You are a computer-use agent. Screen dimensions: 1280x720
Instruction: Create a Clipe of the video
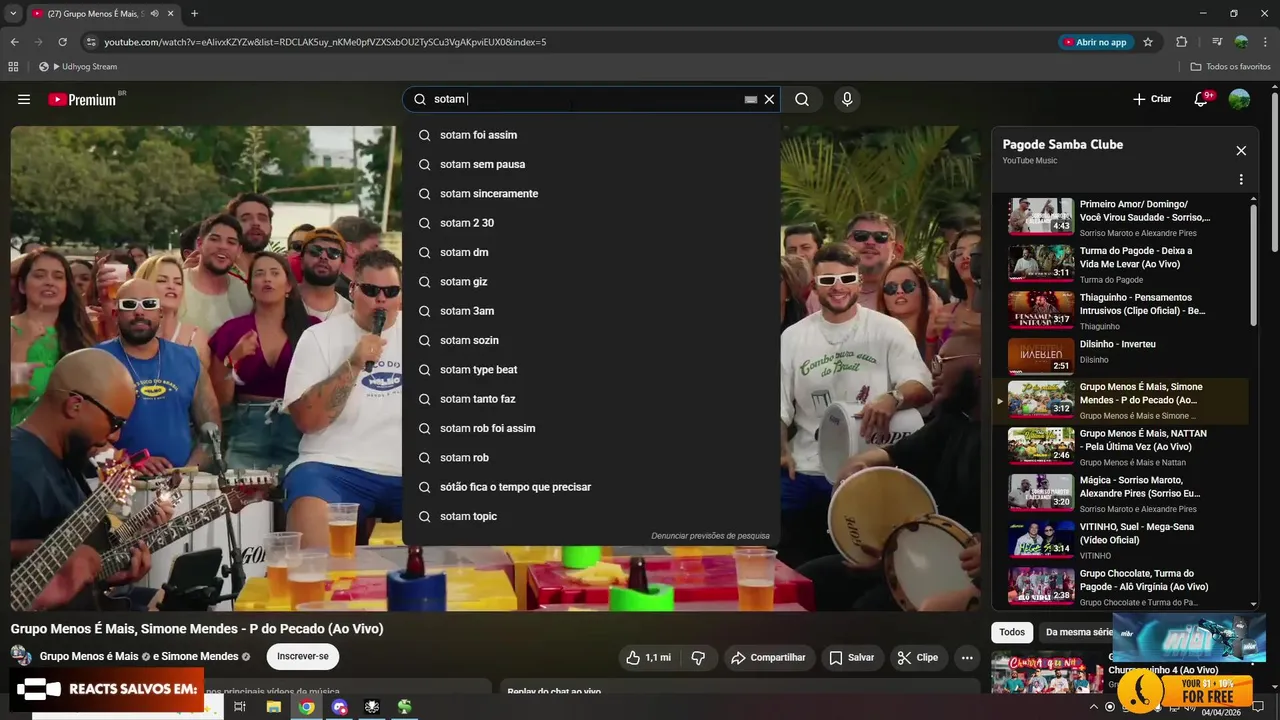(918, 657)
